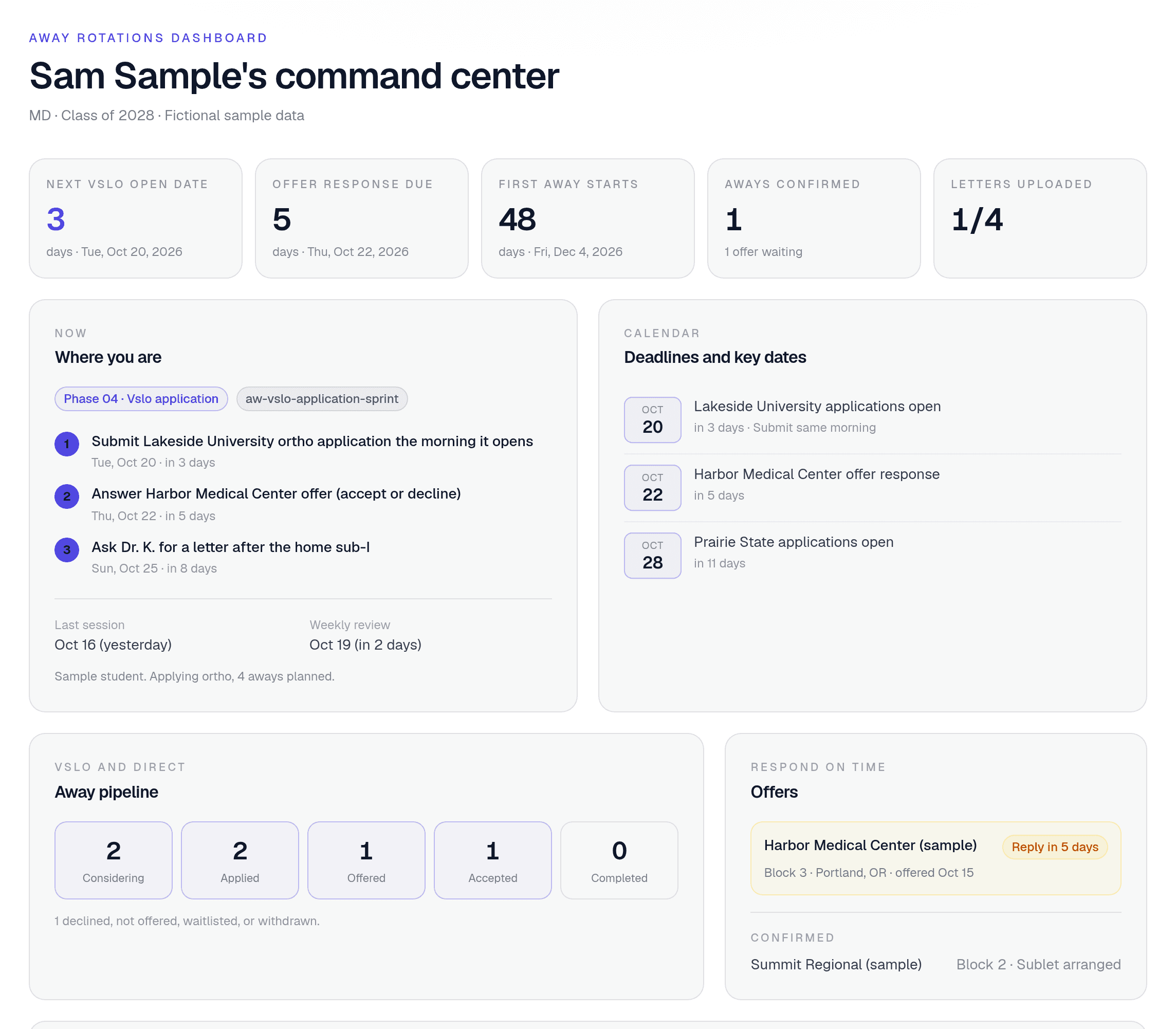The width and height of the screenshot is (1176, 1029).
Task: Click the 'Away pipeline' heading
Action: coord(106,792)
